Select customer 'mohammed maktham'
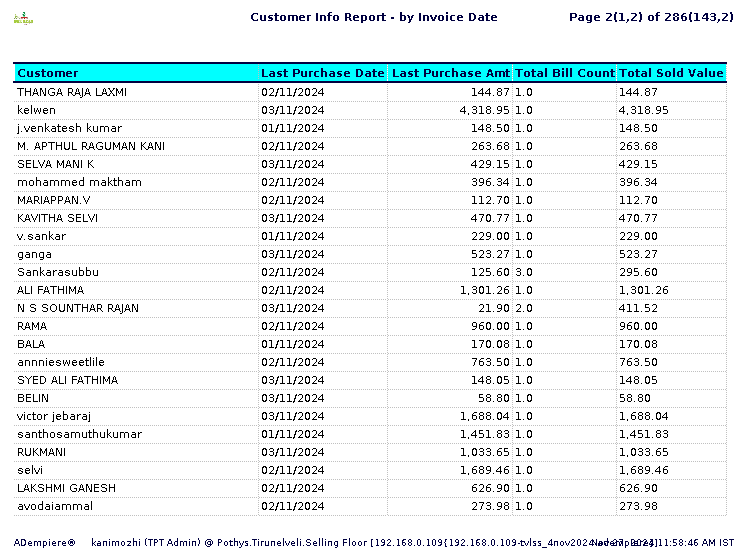The height and width of the screenshot is (553, 756). pyautogui.click(x=79, y=182)
